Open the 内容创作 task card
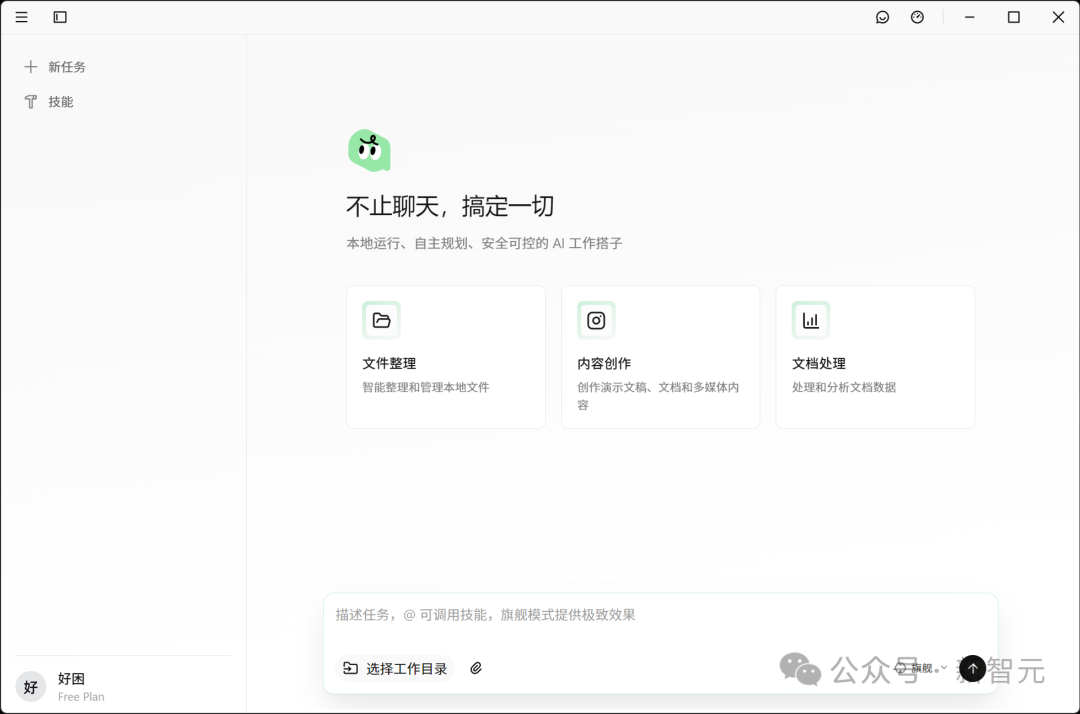 coord(660,356)
